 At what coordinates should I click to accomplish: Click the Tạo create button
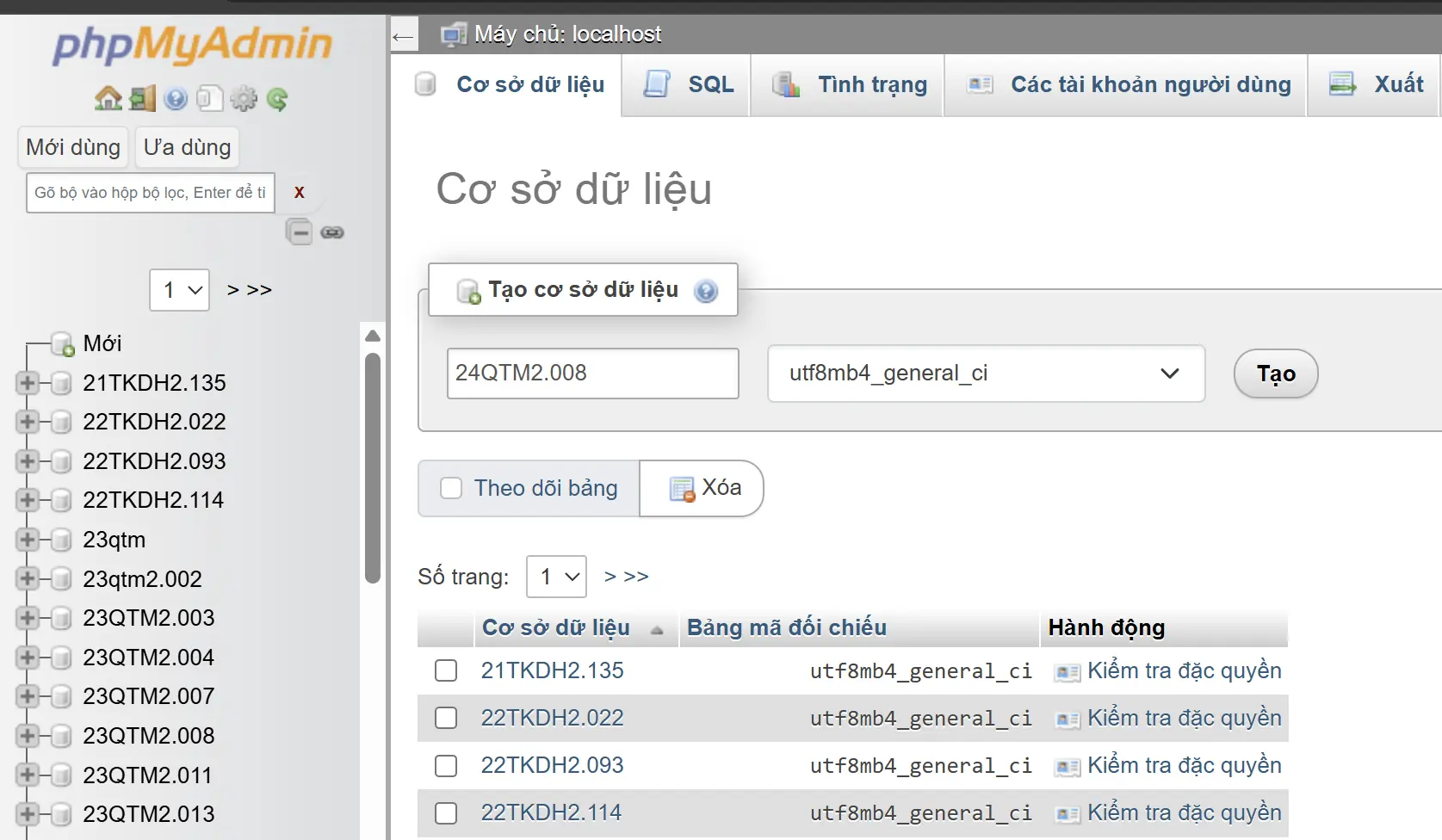(1276, 374)
